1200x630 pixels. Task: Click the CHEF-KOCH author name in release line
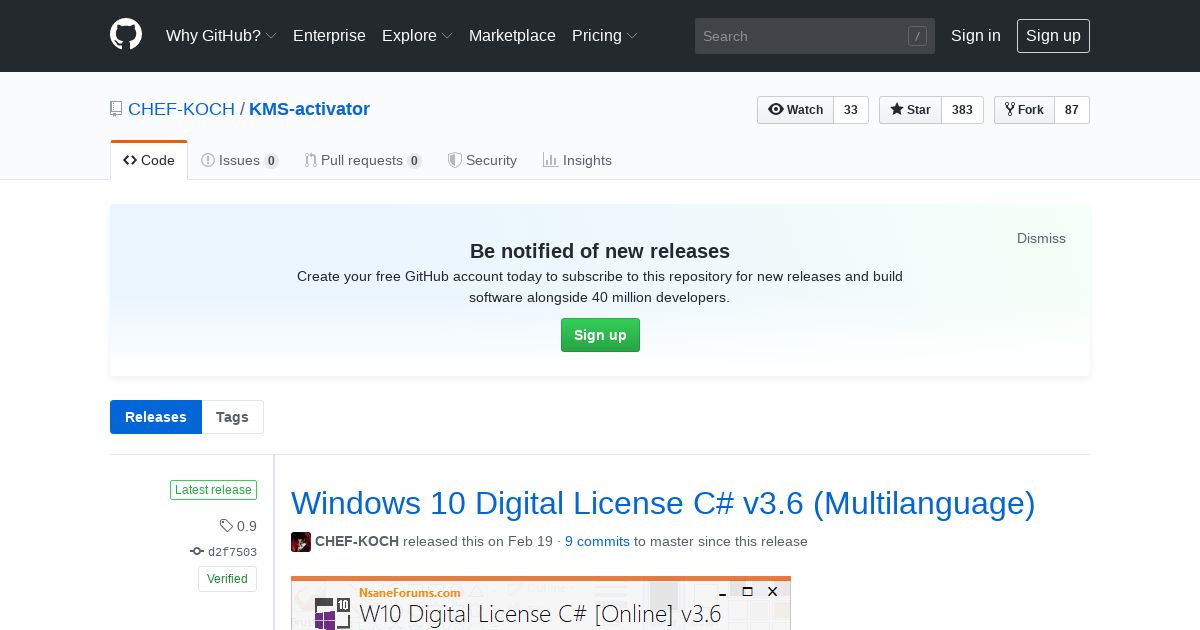(357, 541)
